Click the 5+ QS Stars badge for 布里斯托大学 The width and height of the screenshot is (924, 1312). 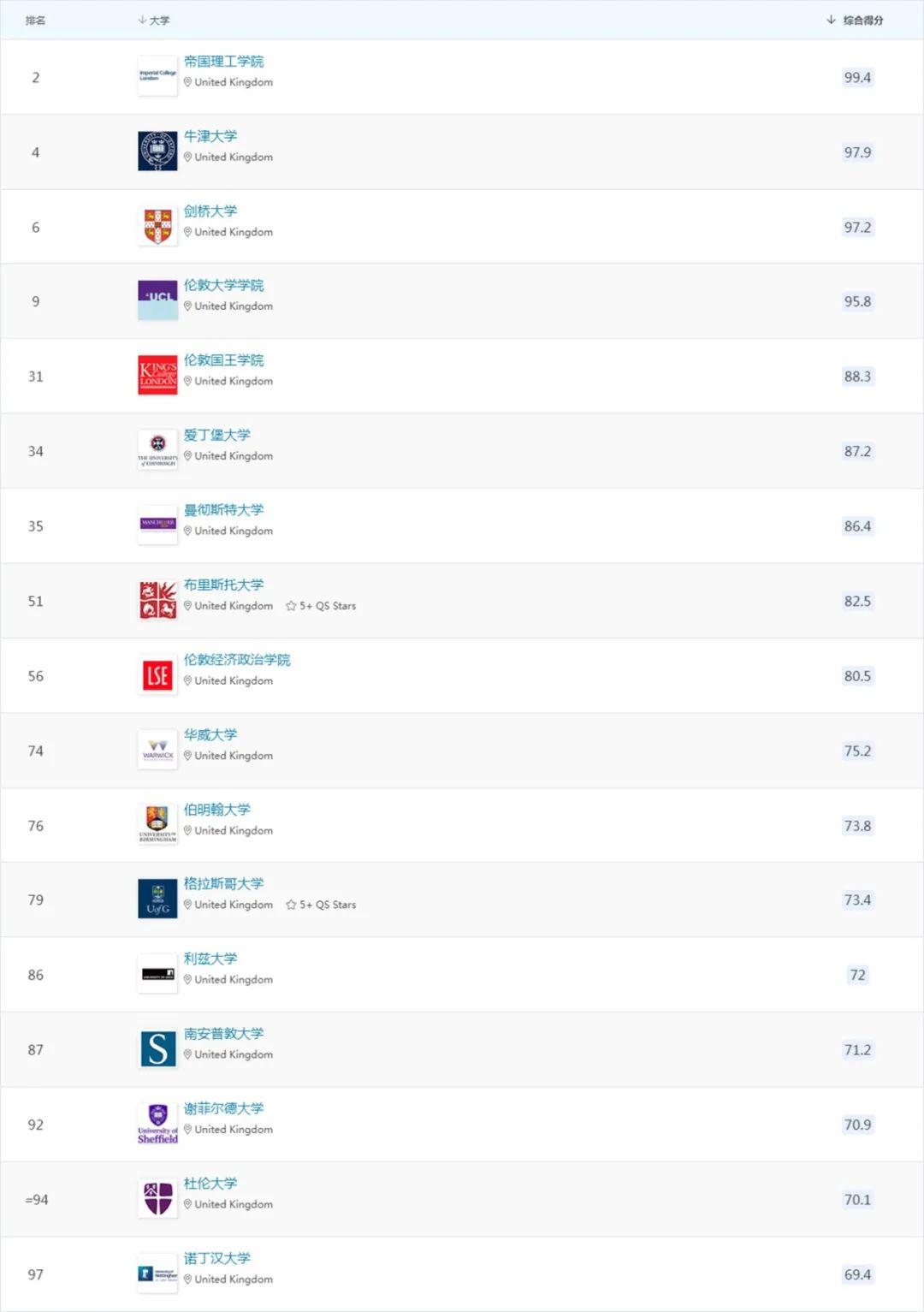click(321, 606)
